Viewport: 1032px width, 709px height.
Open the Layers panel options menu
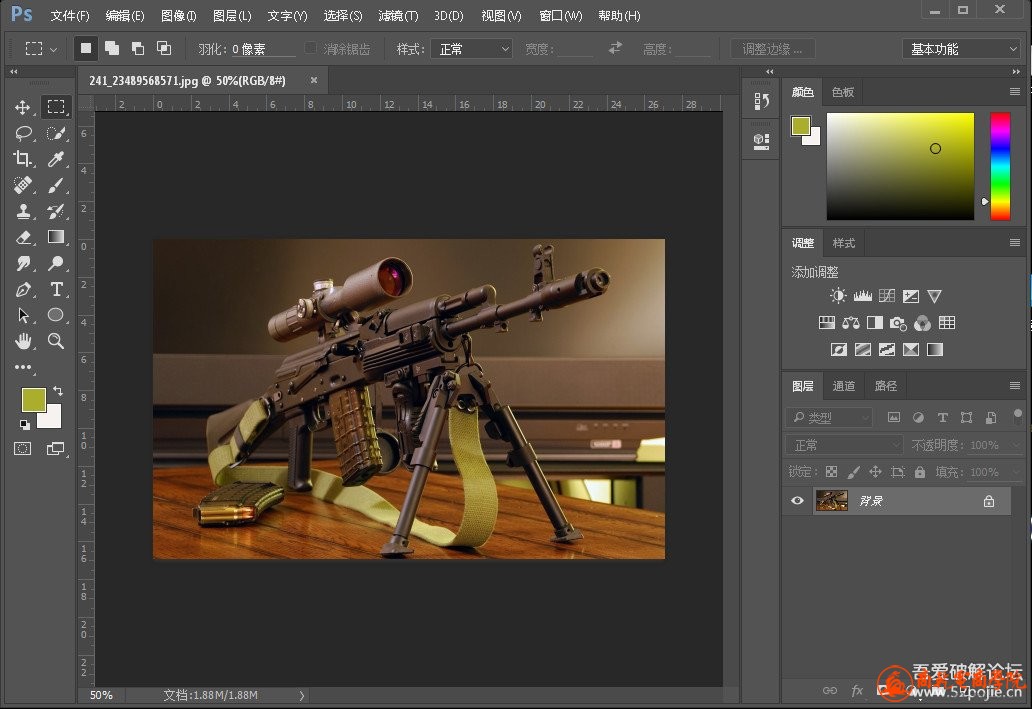1015,386
